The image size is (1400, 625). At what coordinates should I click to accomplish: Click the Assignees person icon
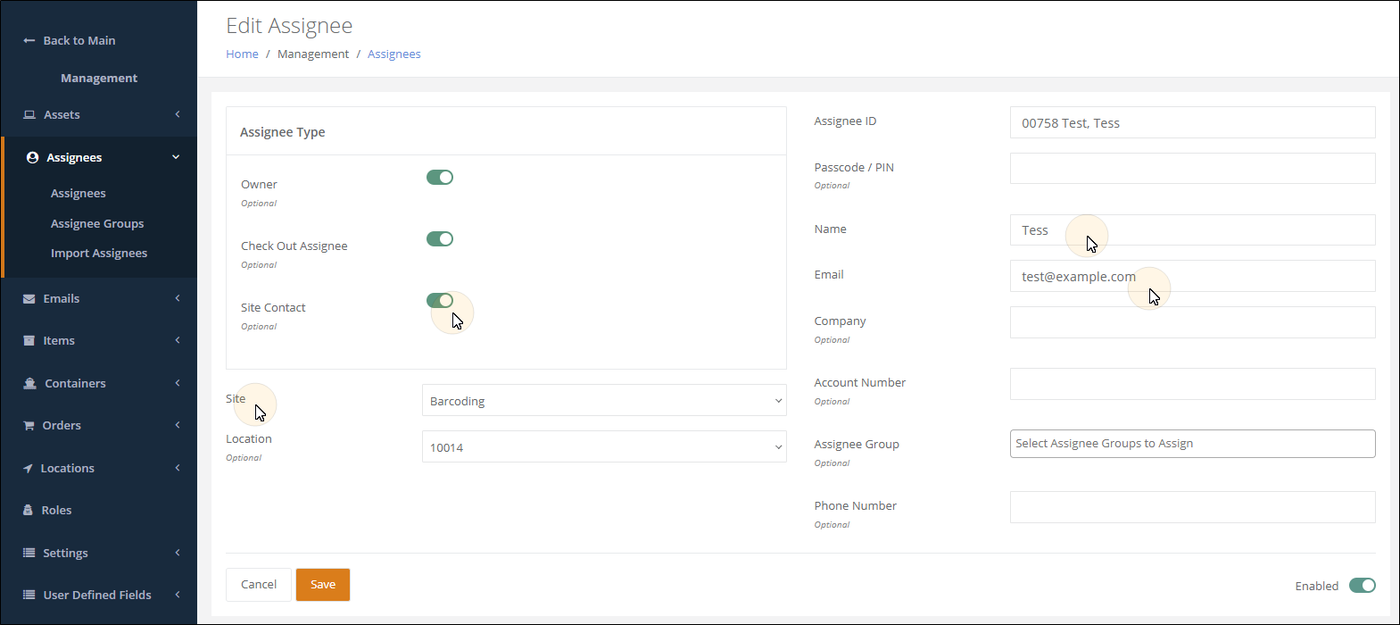tap(33, 158)
